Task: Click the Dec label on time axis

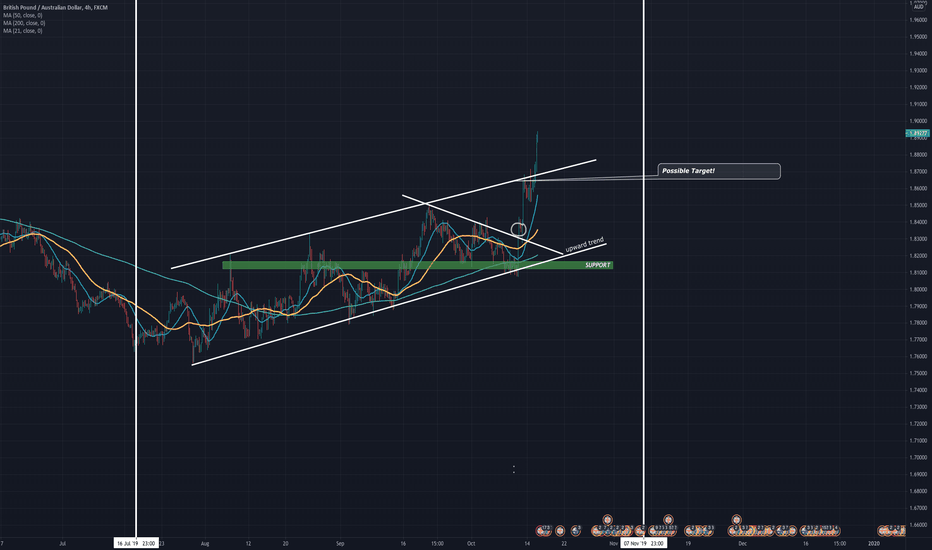Action: click(x=742, y=543)
